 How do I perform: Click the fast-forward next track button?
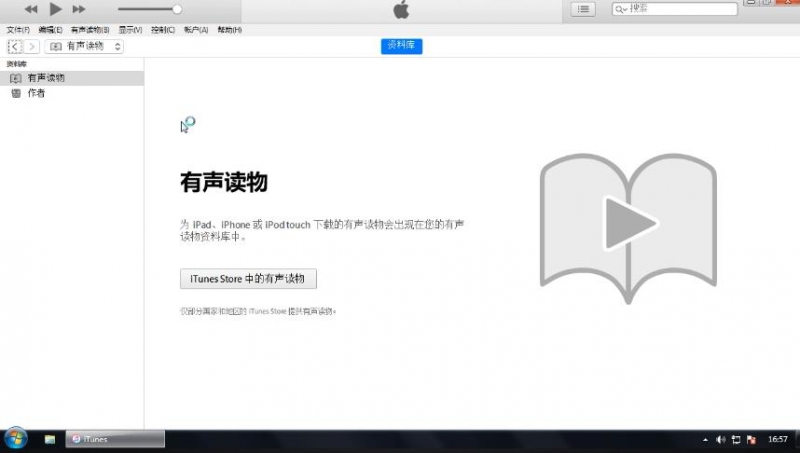pos(79,9)
